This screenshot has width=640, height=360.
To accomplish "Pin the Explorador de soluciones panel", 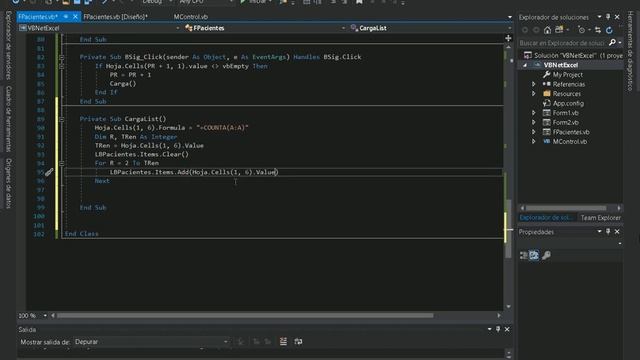I will [608, 17].
